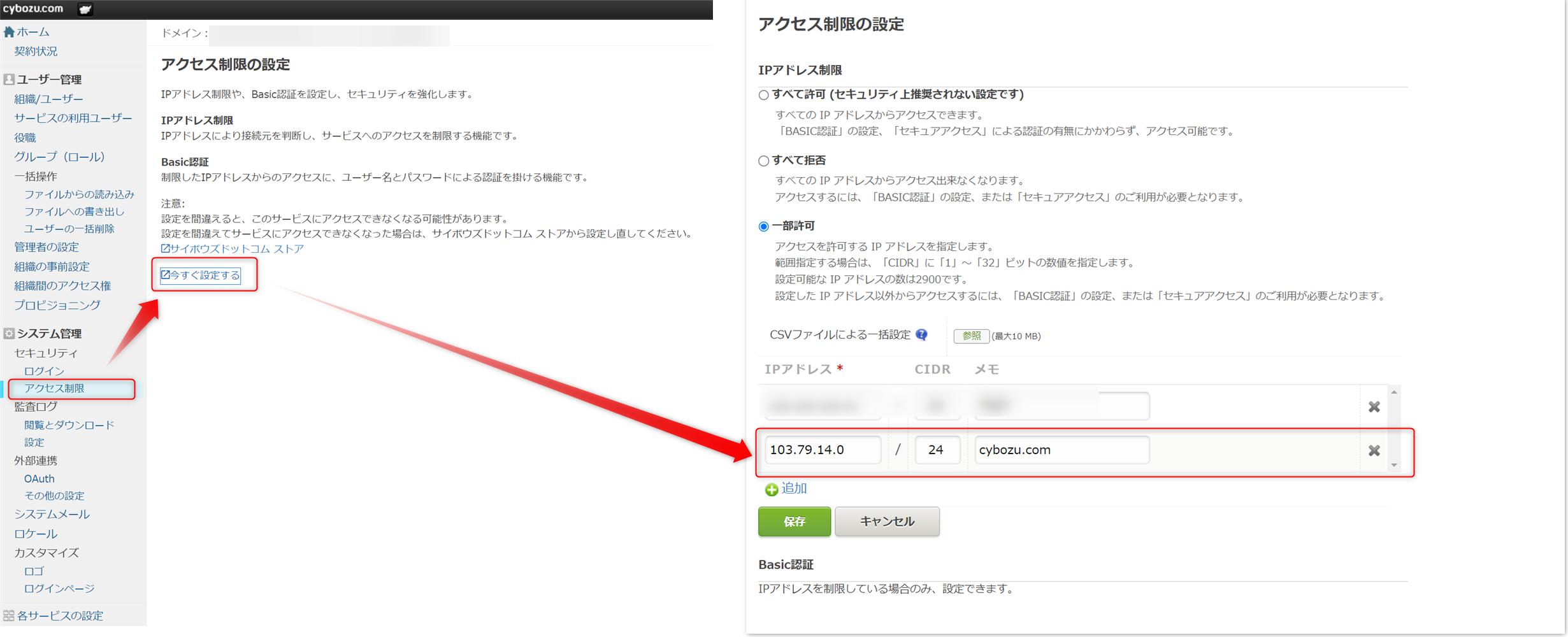Click the green 保存 button
1568x637 pixels.
click(795, 522)
